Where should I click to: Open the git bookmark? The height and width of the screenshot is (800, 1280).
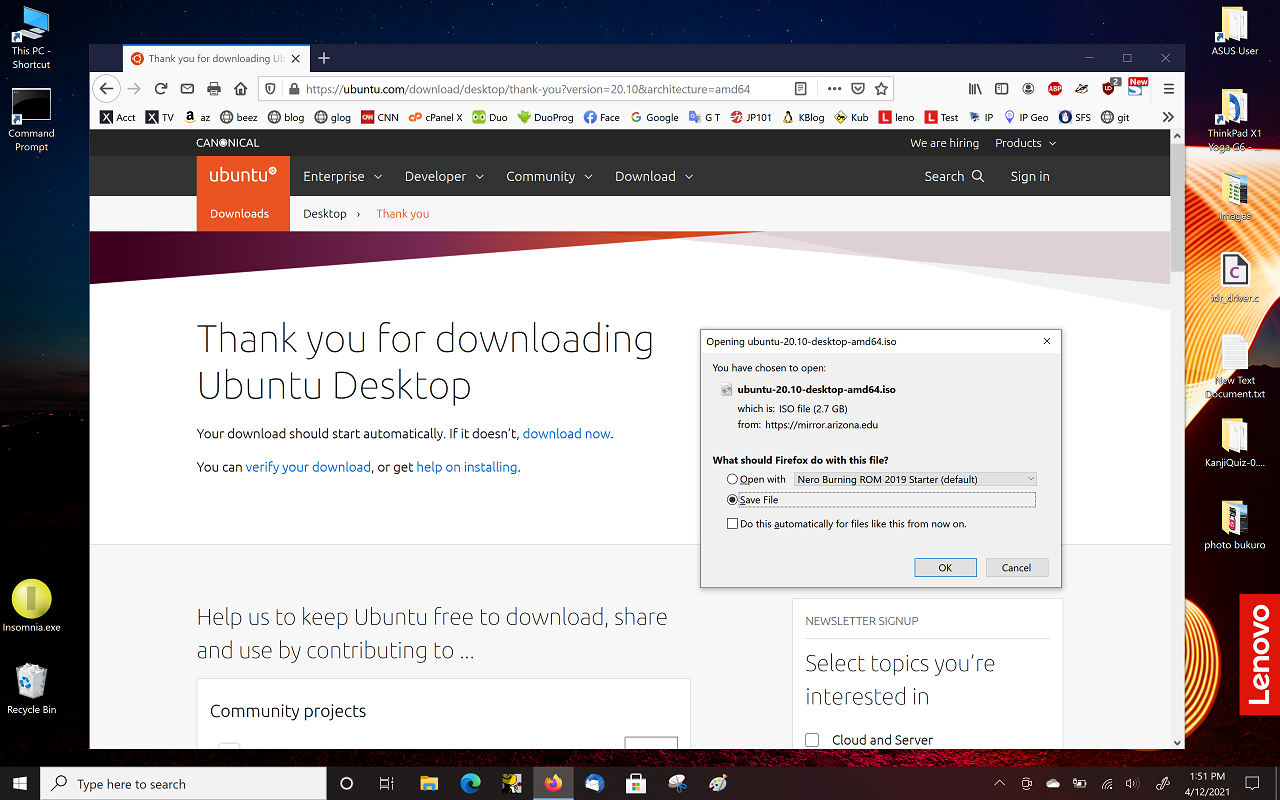tap(1115, 117)
